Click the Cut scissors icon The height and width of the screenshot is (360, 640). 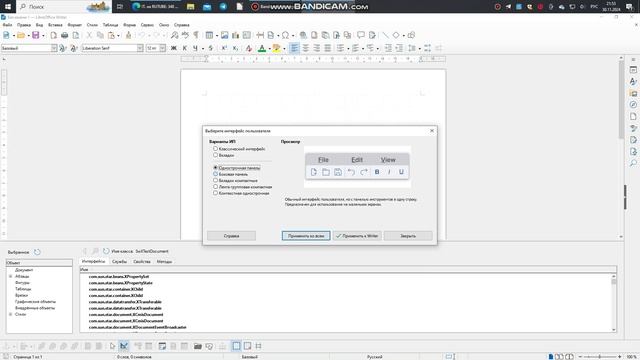(x=89, y=36)
